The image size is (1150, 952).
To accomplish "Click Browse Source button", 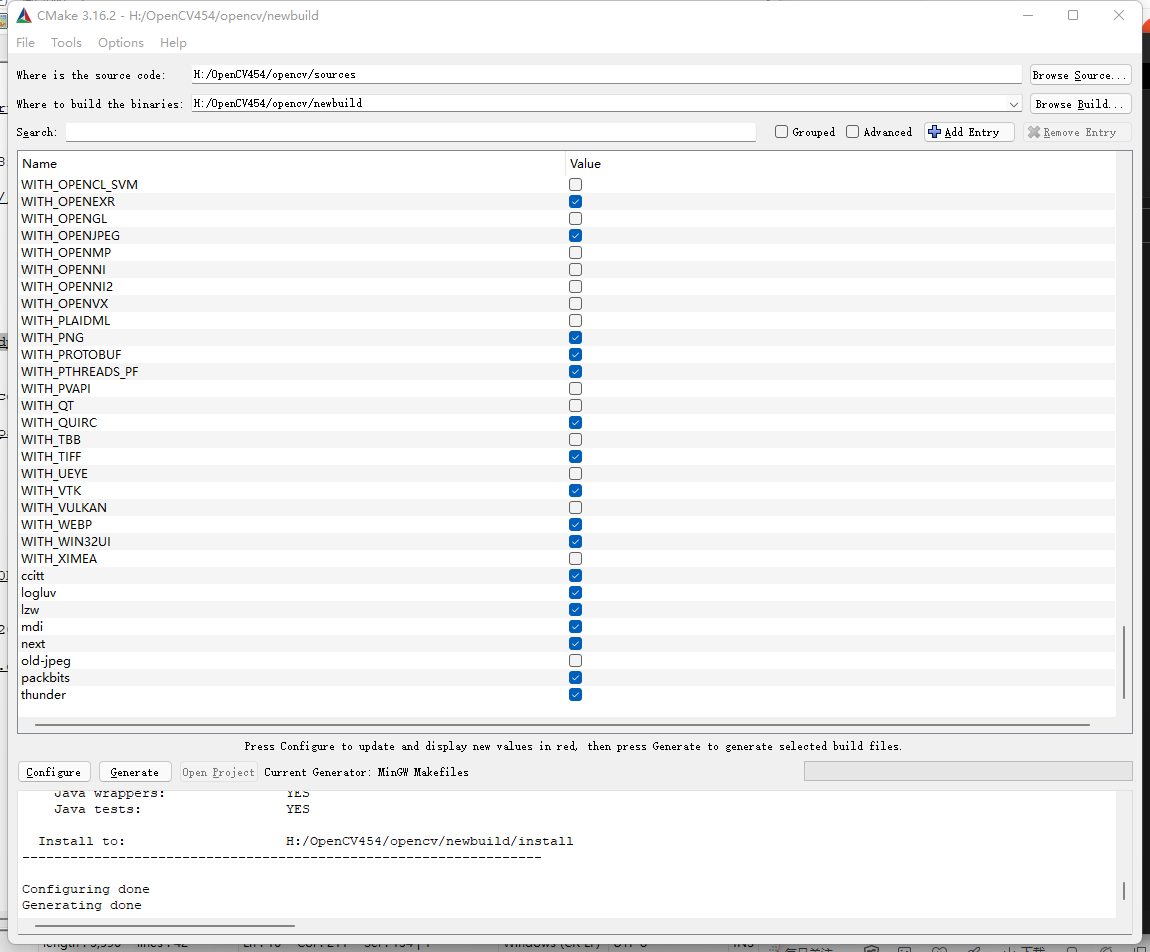I will (x=1080, y=75).
